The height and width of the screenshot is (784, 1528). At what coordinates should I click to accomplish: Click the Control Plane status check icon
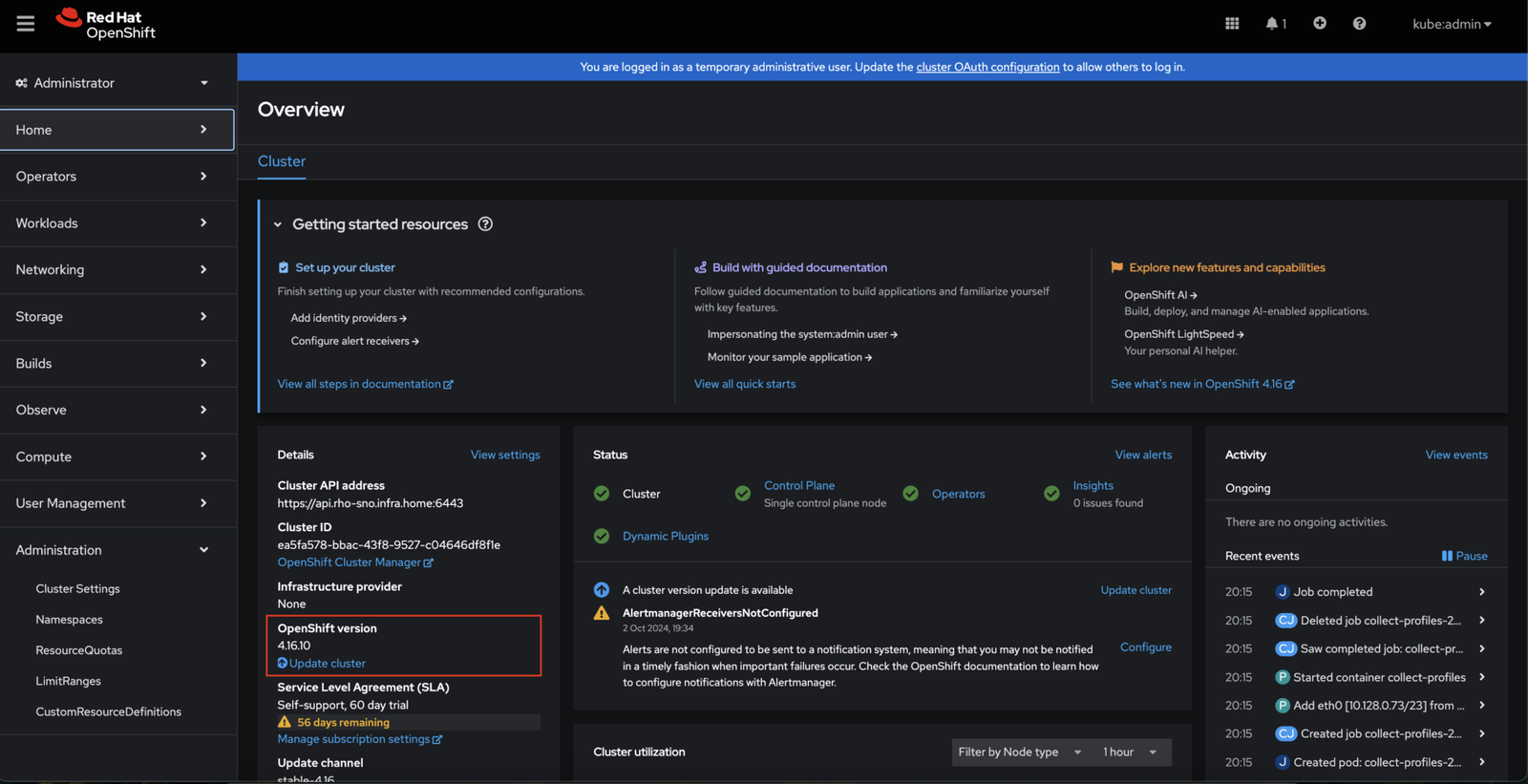tap(743, 494)
